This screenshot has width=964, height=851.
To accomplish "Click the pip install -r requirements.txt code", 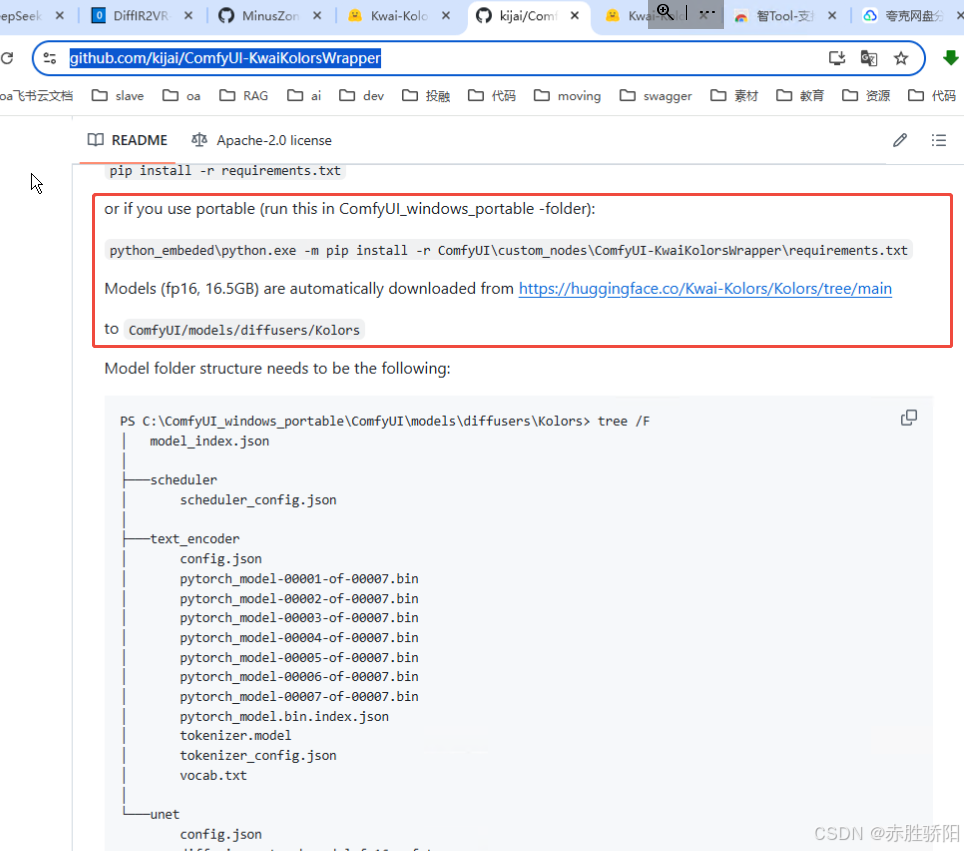I will coord(225,170).
